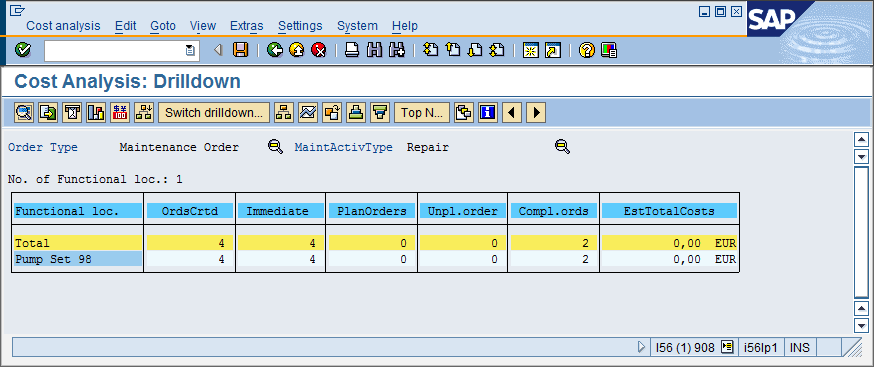Click the bar chart graphics icon

[96, 113]
